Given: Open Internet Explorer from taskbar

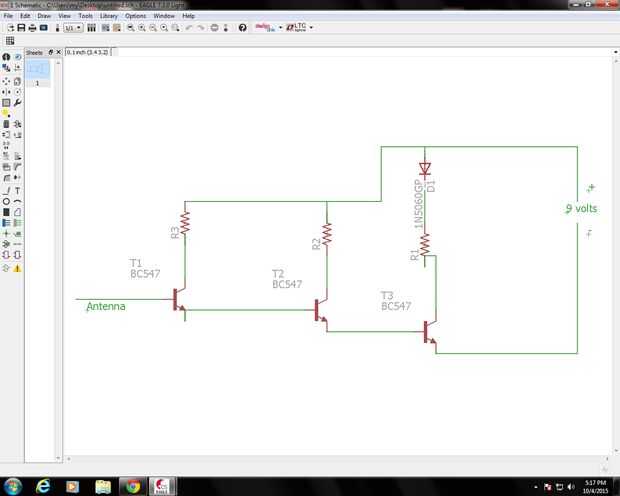Looking at the screenshot, I should [x=43, y=486].
